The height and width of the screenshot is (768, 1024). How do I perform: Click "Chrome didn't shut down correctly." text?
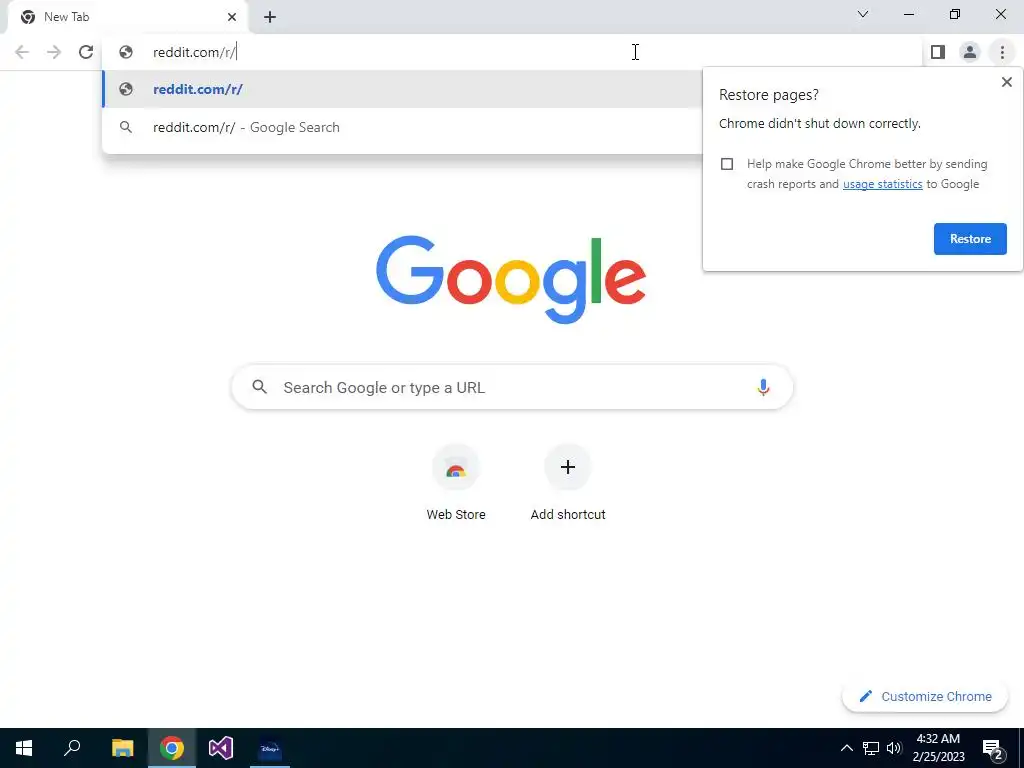(x=820, y=123)
